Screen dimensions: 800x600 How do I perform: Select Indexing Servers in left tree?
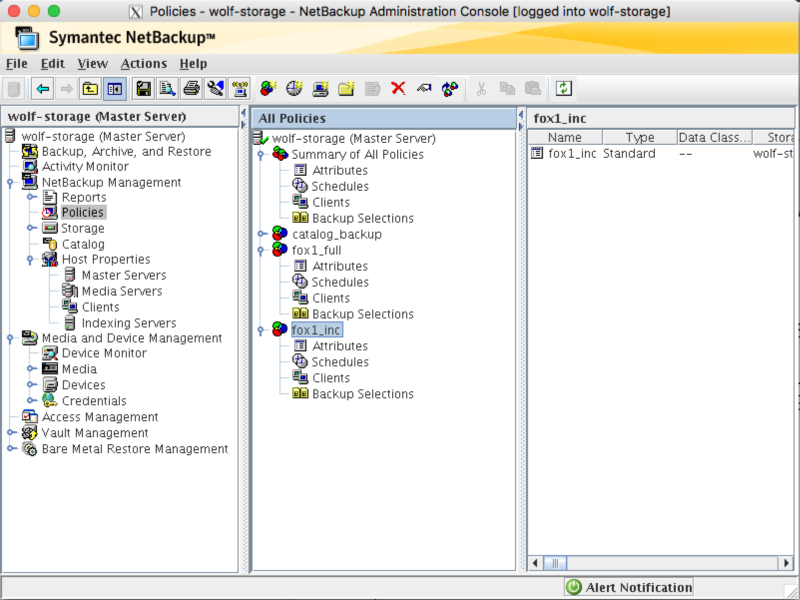tap(129, 323)
